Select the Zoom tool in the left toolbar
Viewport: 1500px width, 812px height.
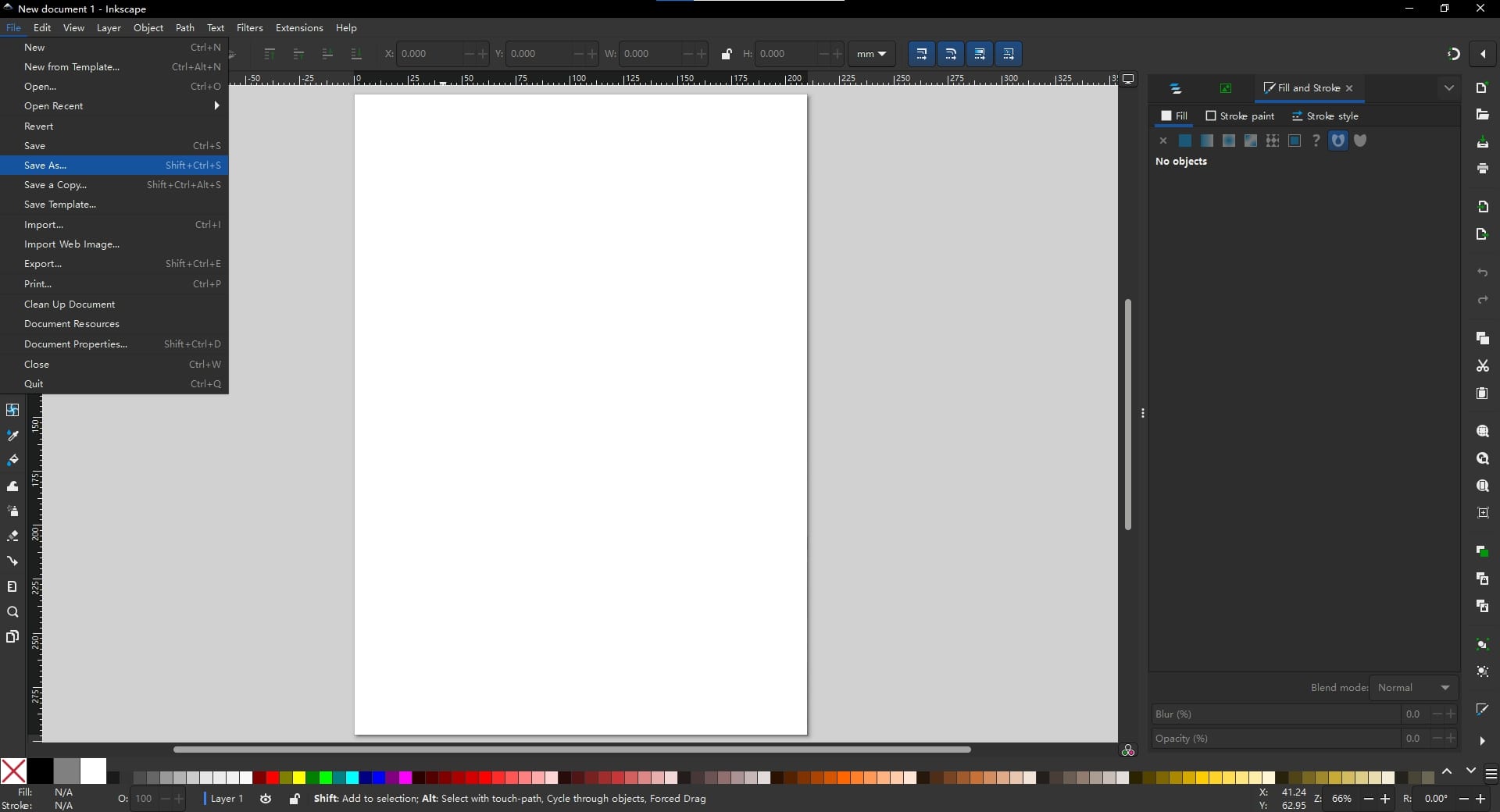tap(12, 612)
